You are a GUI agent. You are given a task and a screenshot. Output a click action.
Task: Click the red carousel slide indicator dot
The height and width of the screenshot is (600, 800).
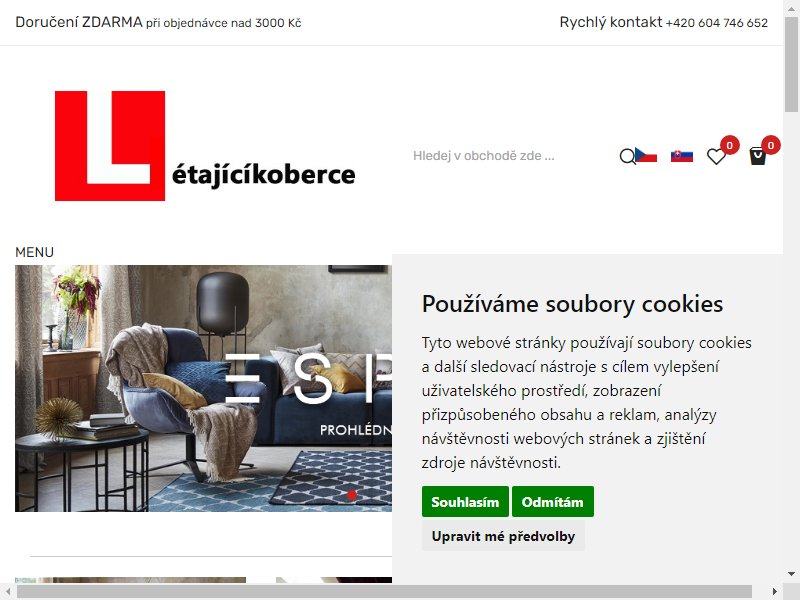pos(352,494)
